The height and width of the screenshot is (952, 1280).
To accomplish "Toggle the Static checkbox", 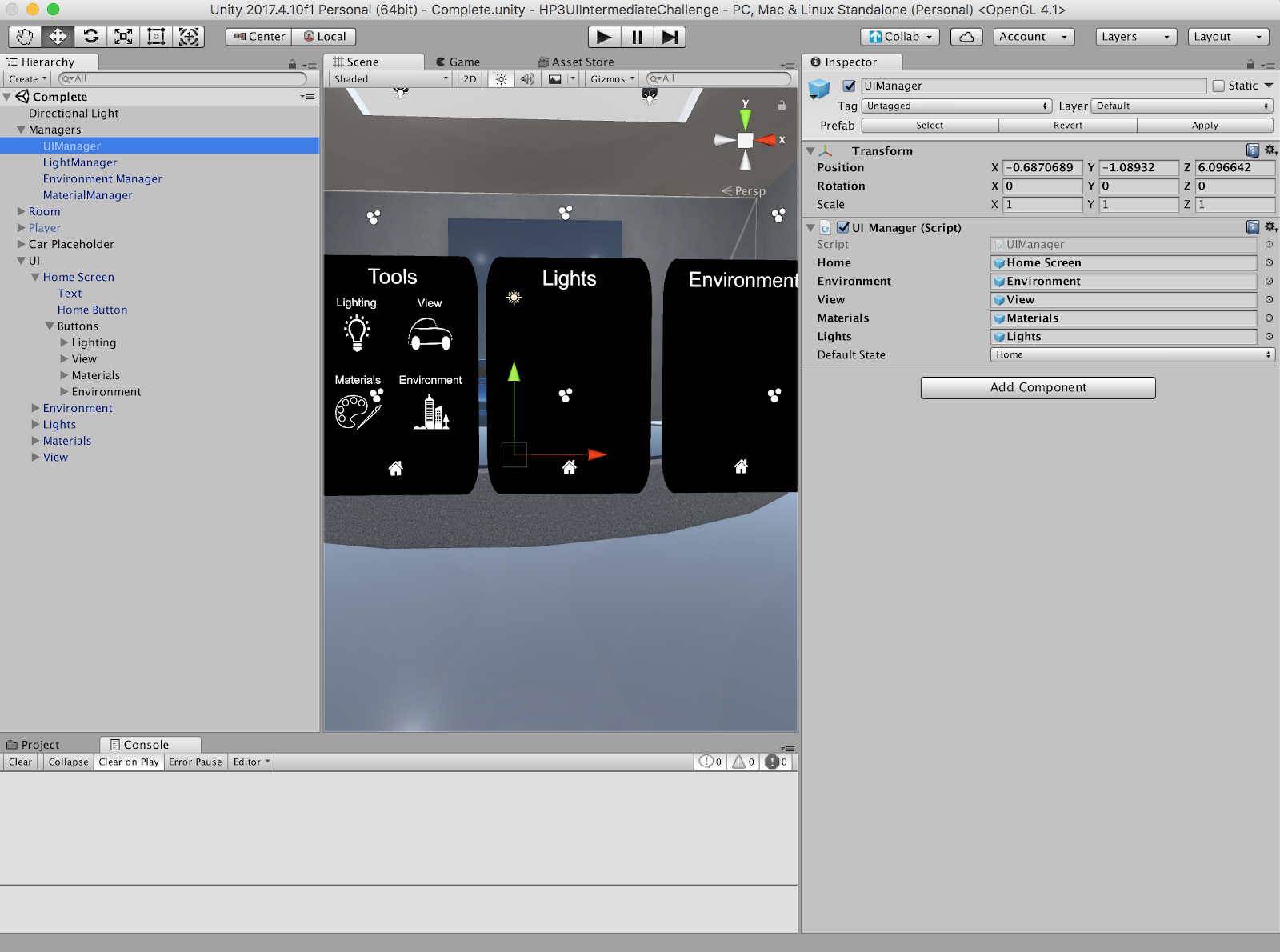I will pos(1218,86).
